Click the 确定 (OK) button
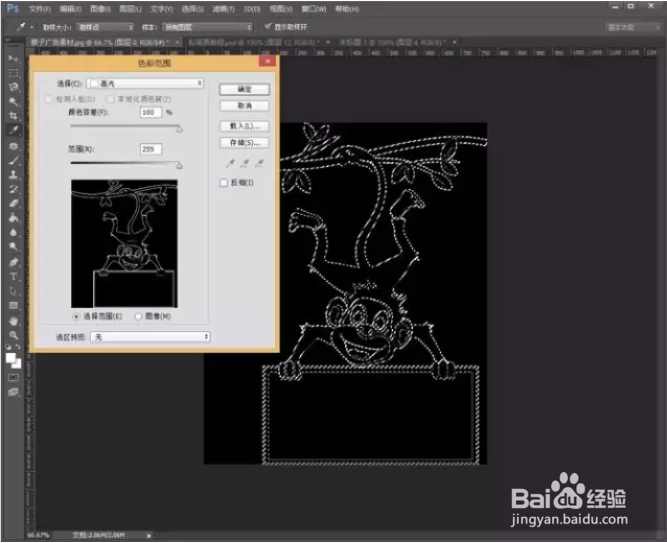This screenshot has height=543, width=667. pos(245,89)
